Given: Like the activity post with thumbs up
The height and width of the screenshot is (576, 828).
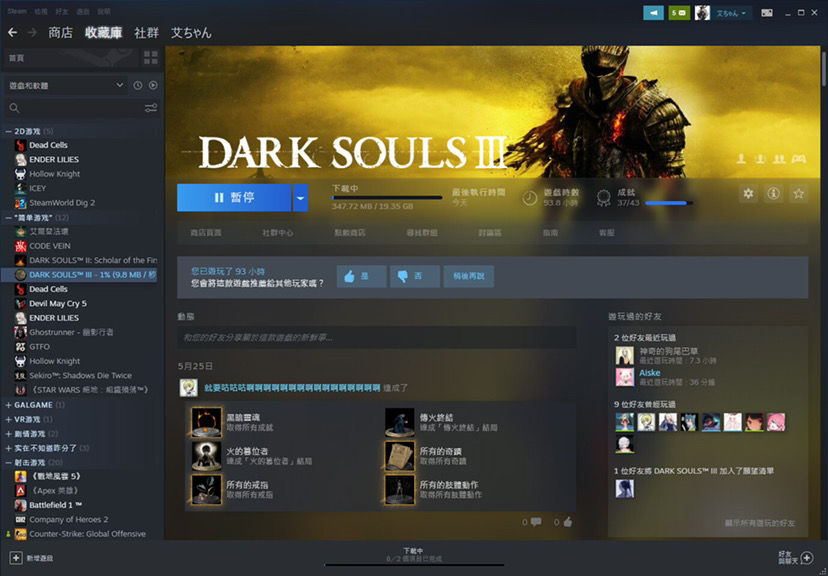Looking at the screenshot, I should [568, 522].
